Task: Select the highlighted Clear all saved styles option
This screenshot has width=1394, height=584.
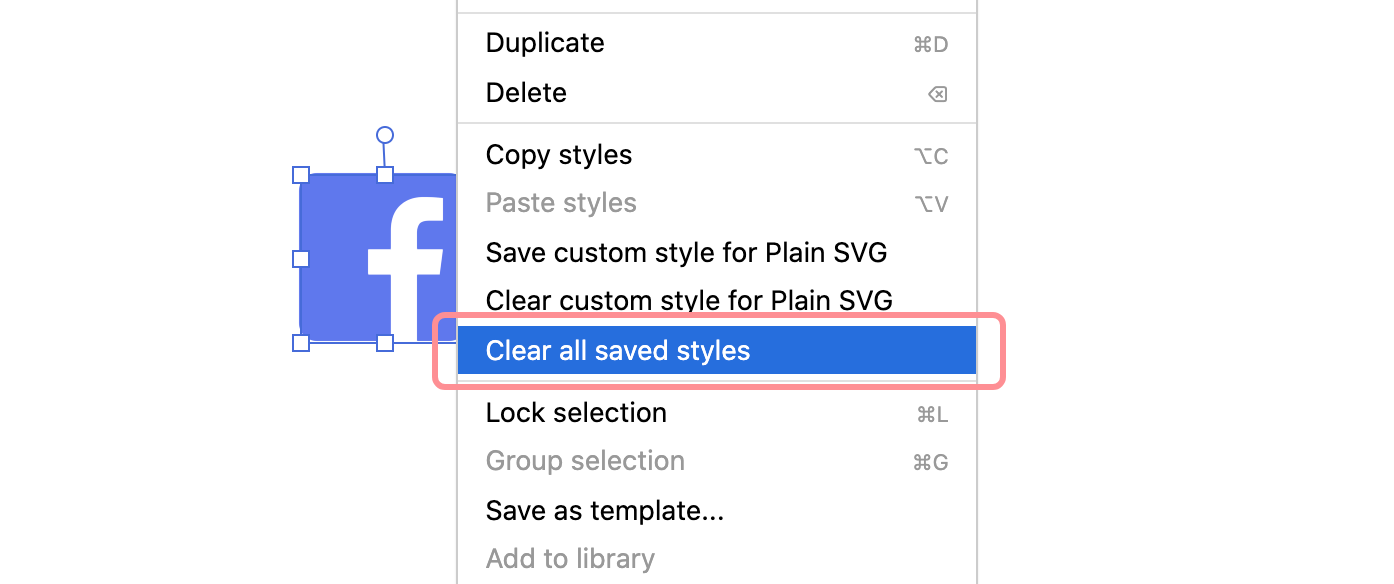Action: click(618, 350)
